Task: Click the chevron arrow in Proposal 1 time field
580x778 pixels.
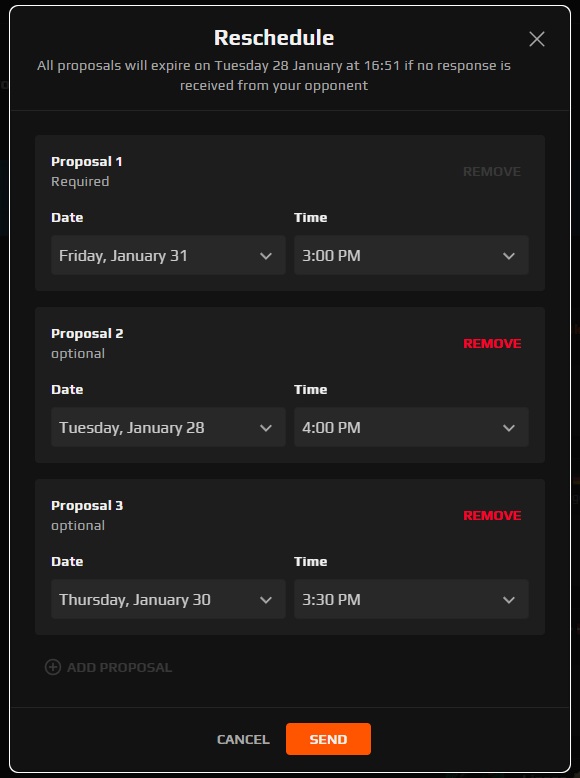Action: tap(509, 256)
